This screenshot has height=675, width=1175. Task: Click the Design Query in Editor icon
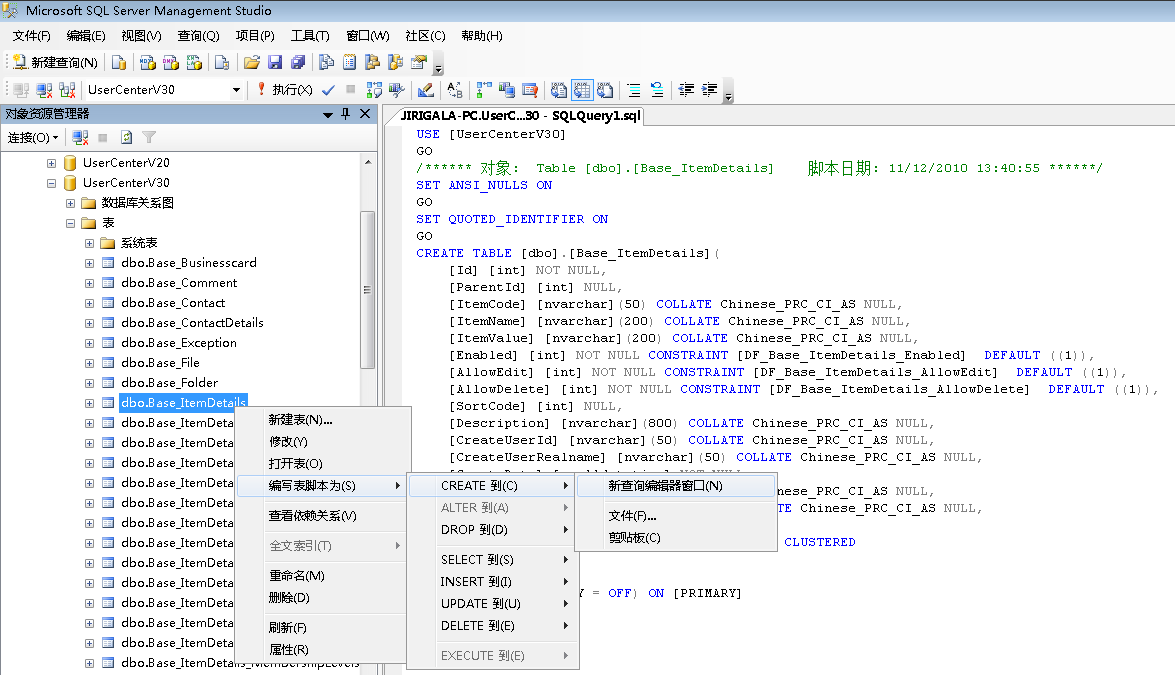tap(426, 90)
